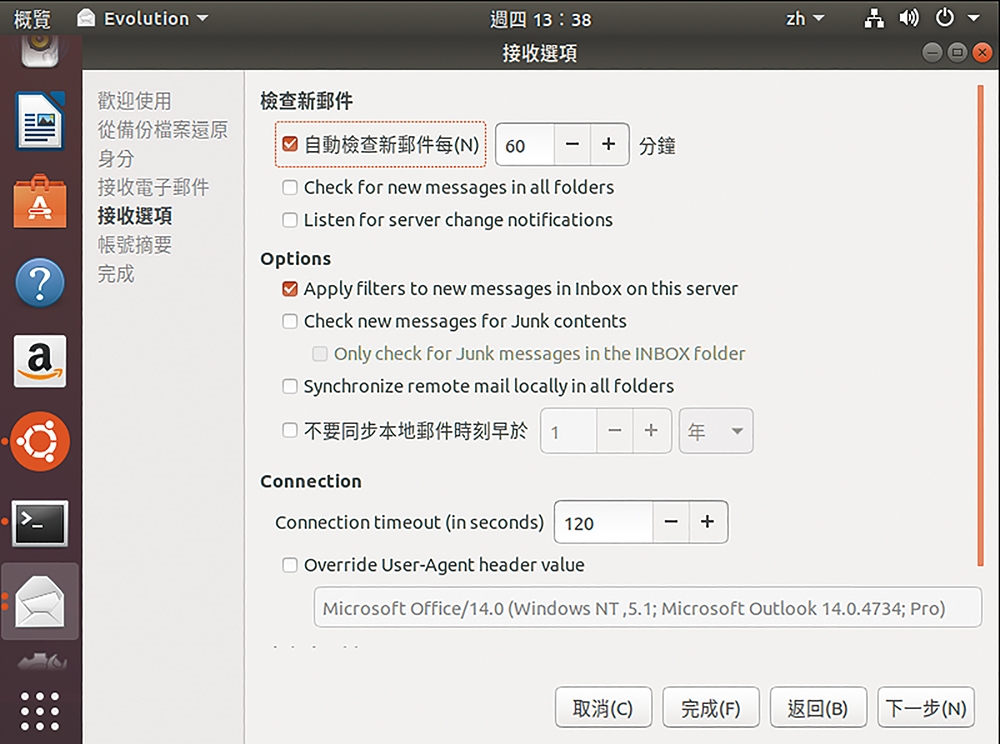Open the 概覽 activities overview

coord(32,19)
